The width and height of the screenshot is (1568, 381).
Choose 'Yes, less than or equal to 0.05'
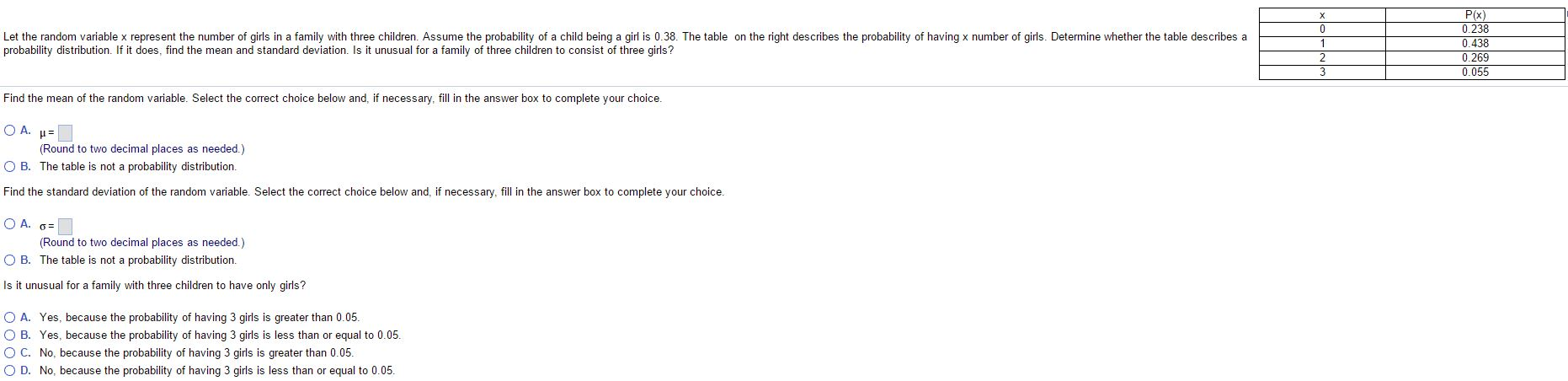9,335
